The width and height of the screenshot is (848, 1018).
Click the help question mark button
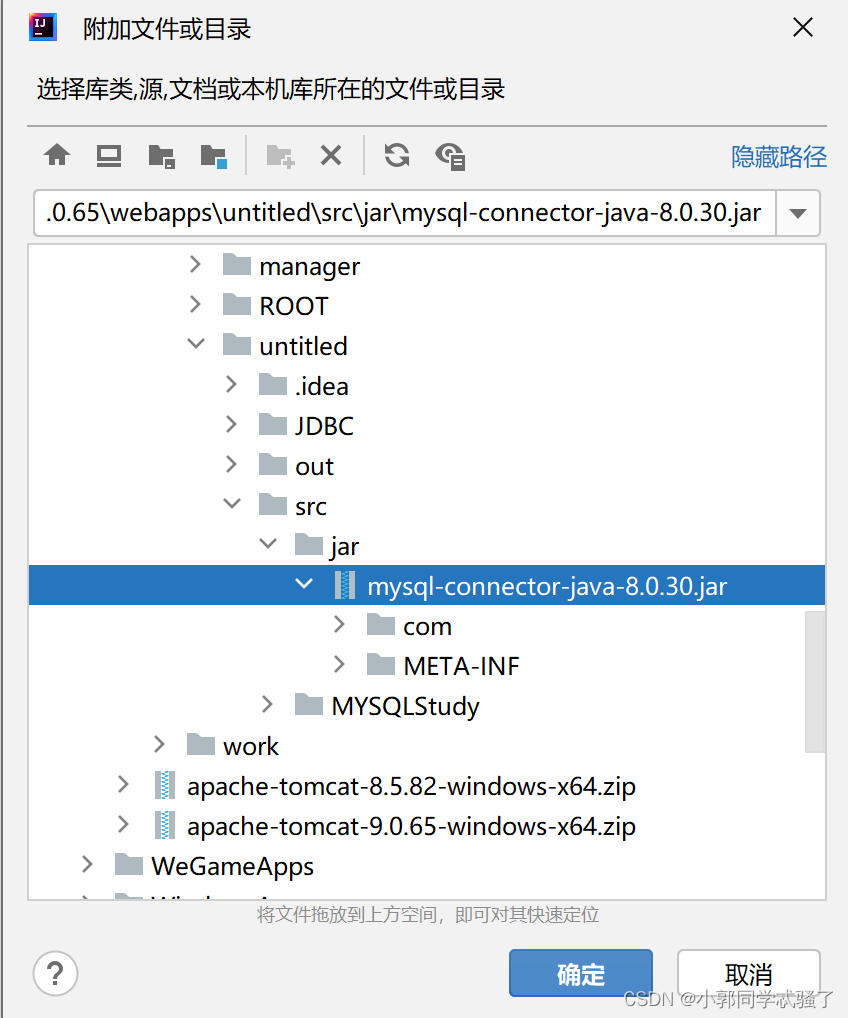tap(55, 973)
